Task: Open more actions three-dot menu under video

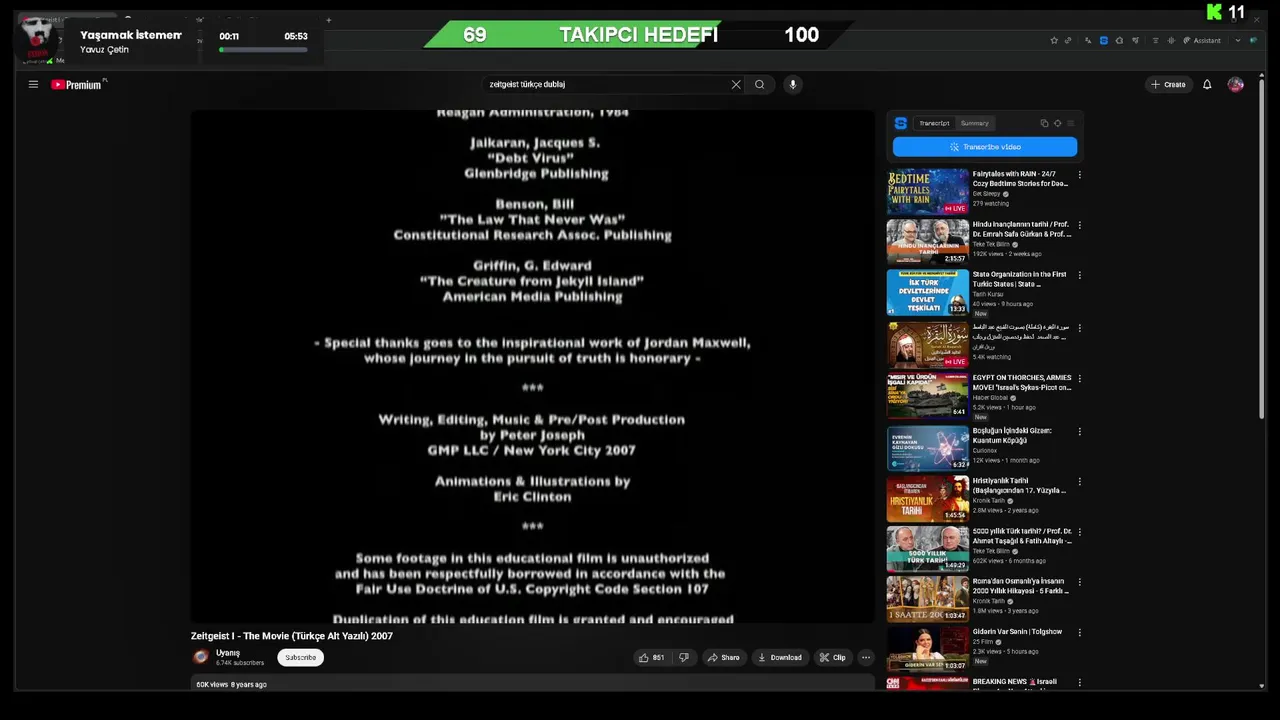Action: pos(866,658)
